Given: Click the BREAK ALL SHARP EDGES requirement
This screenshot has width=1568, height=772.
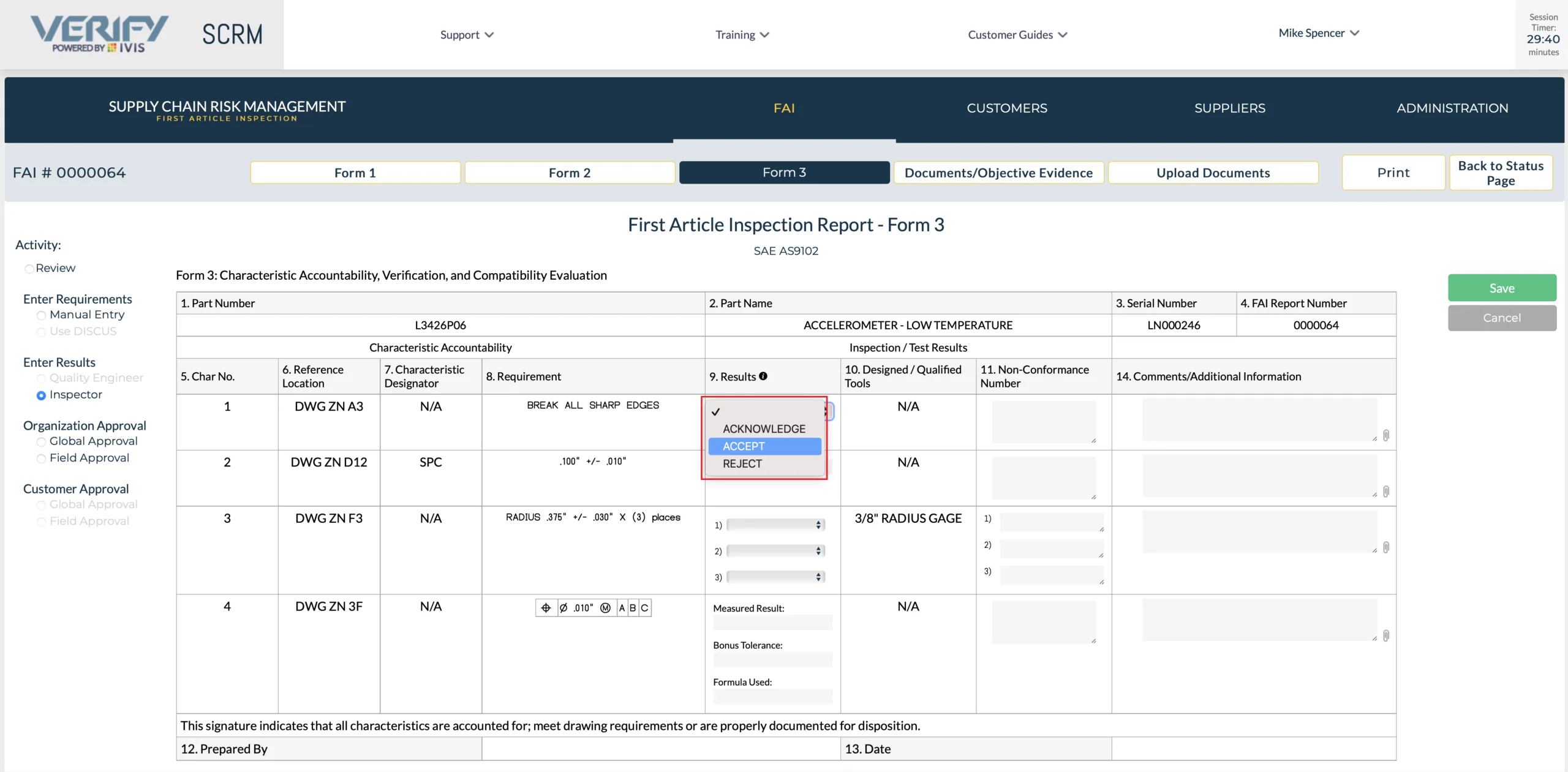Looking at the screenshot, I should pos(593,405).
